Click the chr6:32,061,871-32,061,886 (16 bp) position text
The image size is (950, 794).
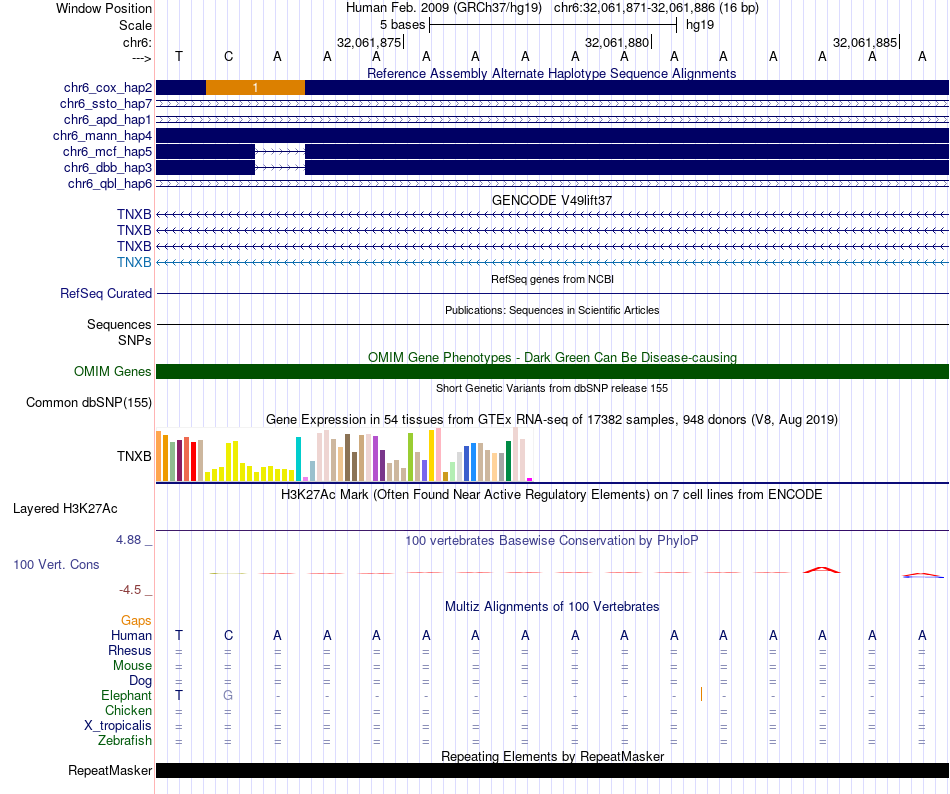click(656, 8)
